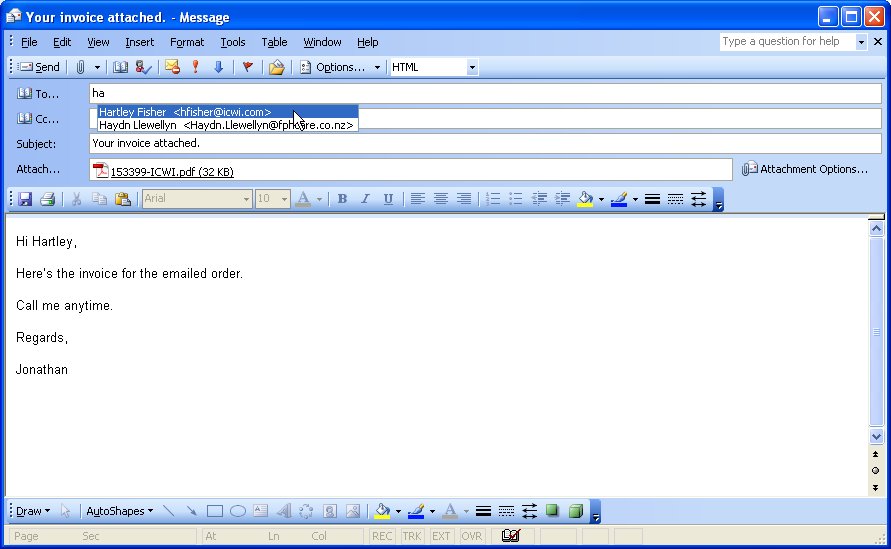Click the Check Names icon
The width and height of the screenshot is (891, 549).
click(x=143, y=67)
